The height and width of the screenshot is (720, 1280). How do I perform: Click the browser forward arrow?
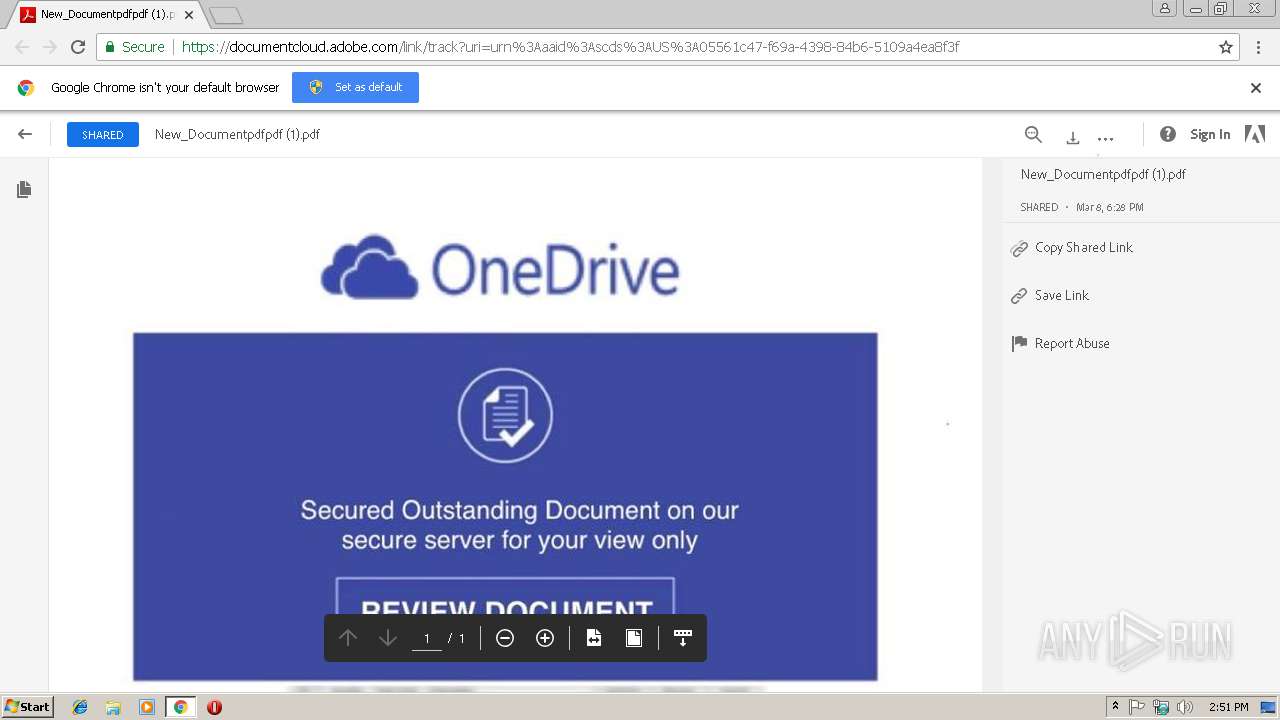click(50, 47)
